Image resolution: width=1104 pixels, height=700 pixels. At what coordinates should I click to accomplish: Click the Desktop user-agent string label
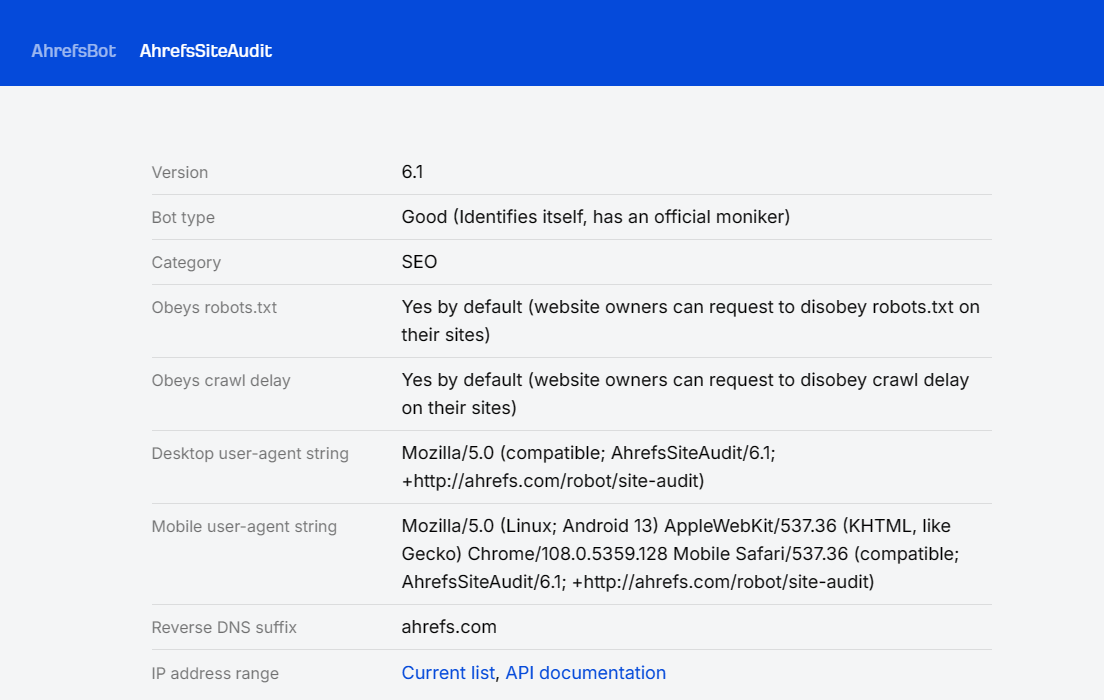pos(250,453)
